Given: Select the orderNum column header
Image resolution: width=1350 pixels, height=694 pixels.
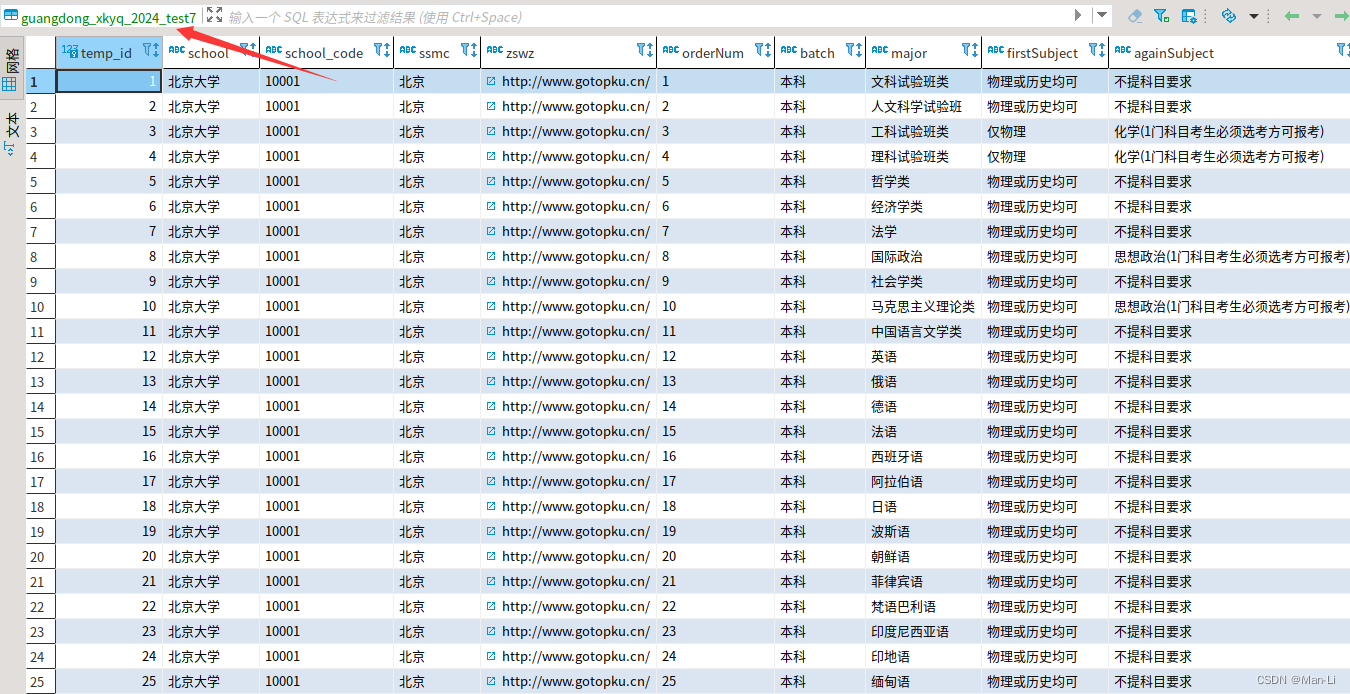Looking at the screenshot, I should coord(713,53).
